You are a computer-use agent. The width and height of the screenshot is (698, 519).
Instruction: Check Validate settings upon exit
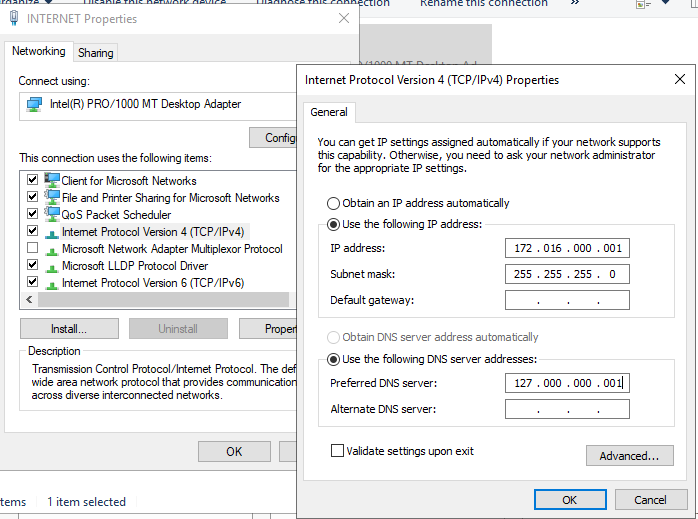337,450
